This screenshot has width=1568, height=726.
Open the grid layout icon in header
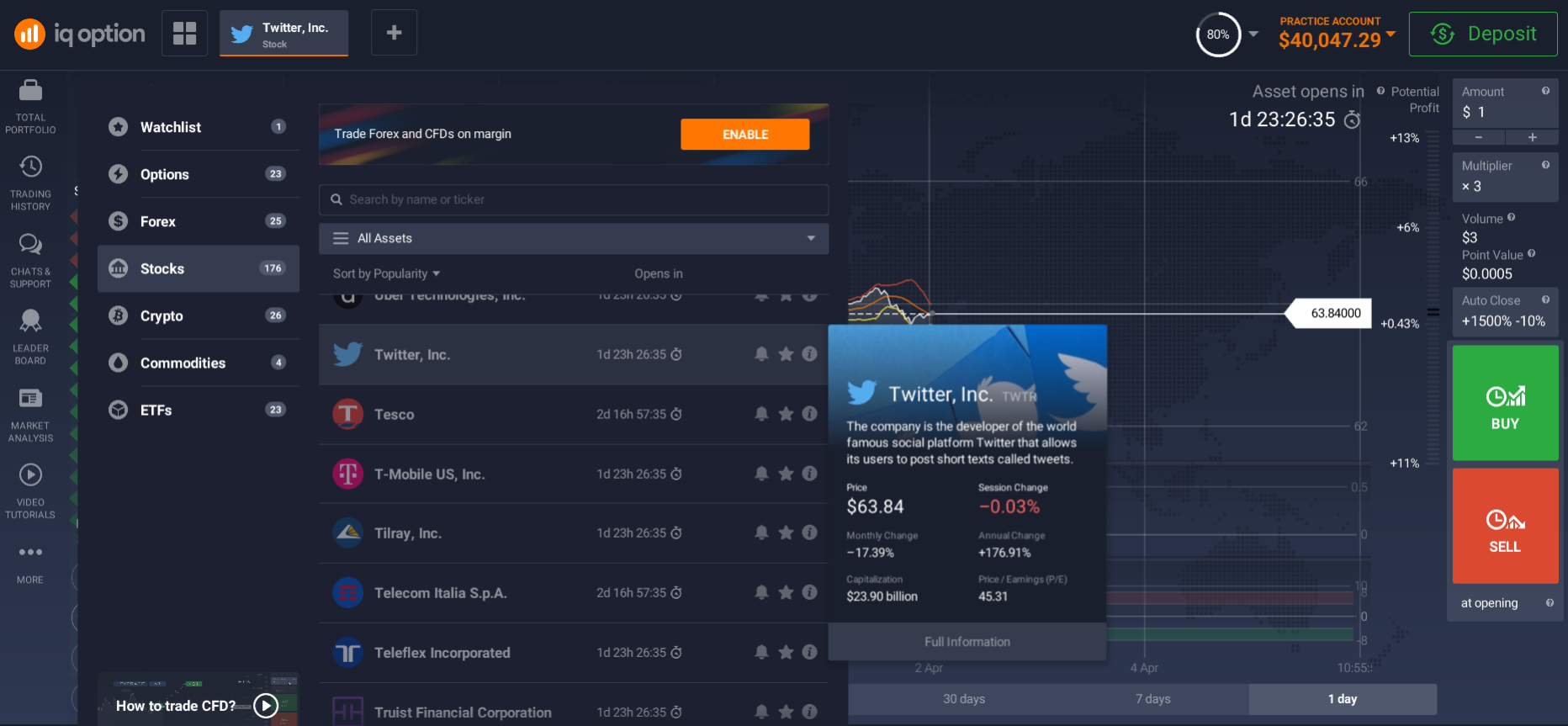tap(184, 34)
